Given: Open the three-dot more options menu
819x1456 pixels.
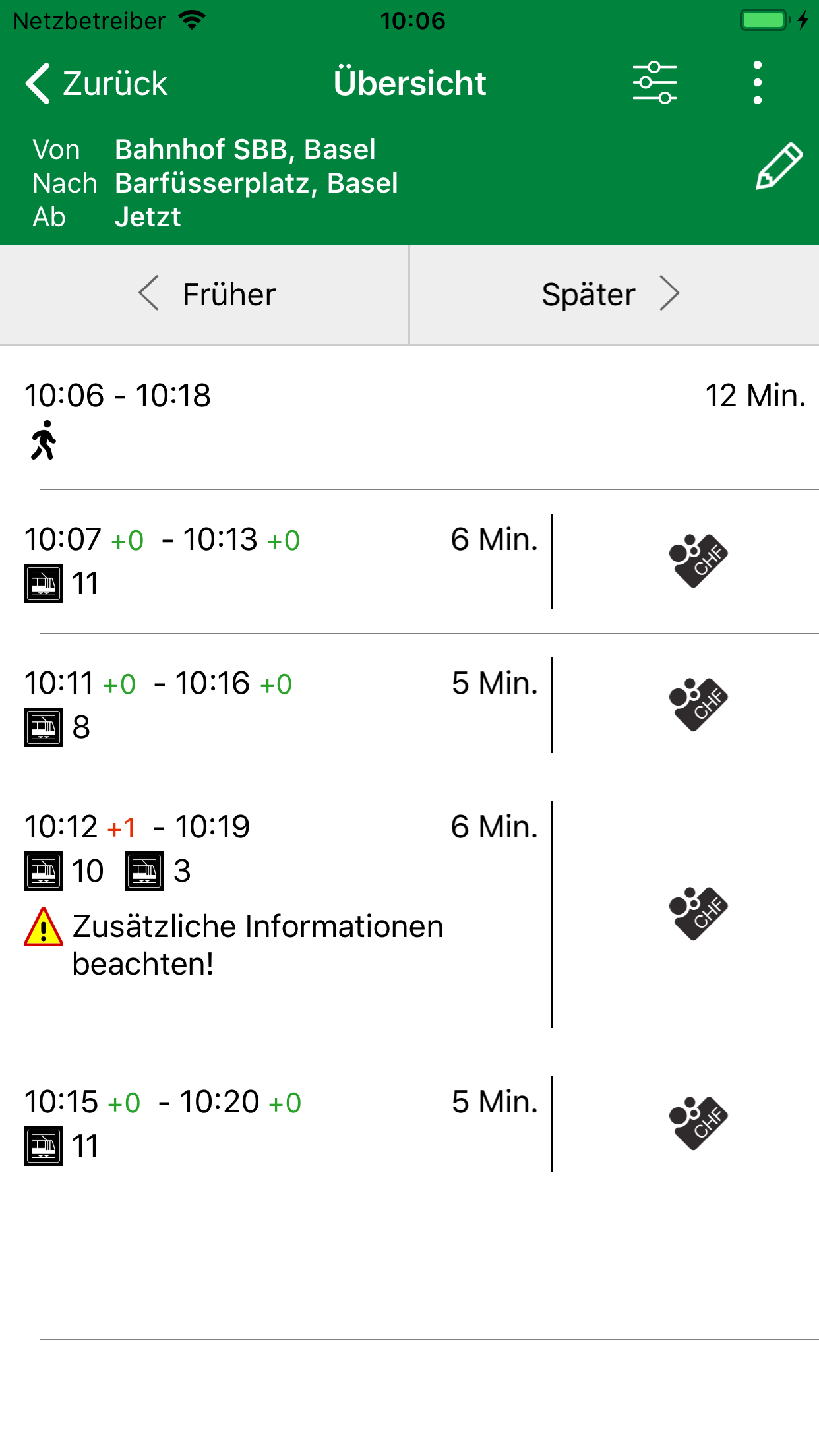Looking at the screenshot, I should point(758,83).
